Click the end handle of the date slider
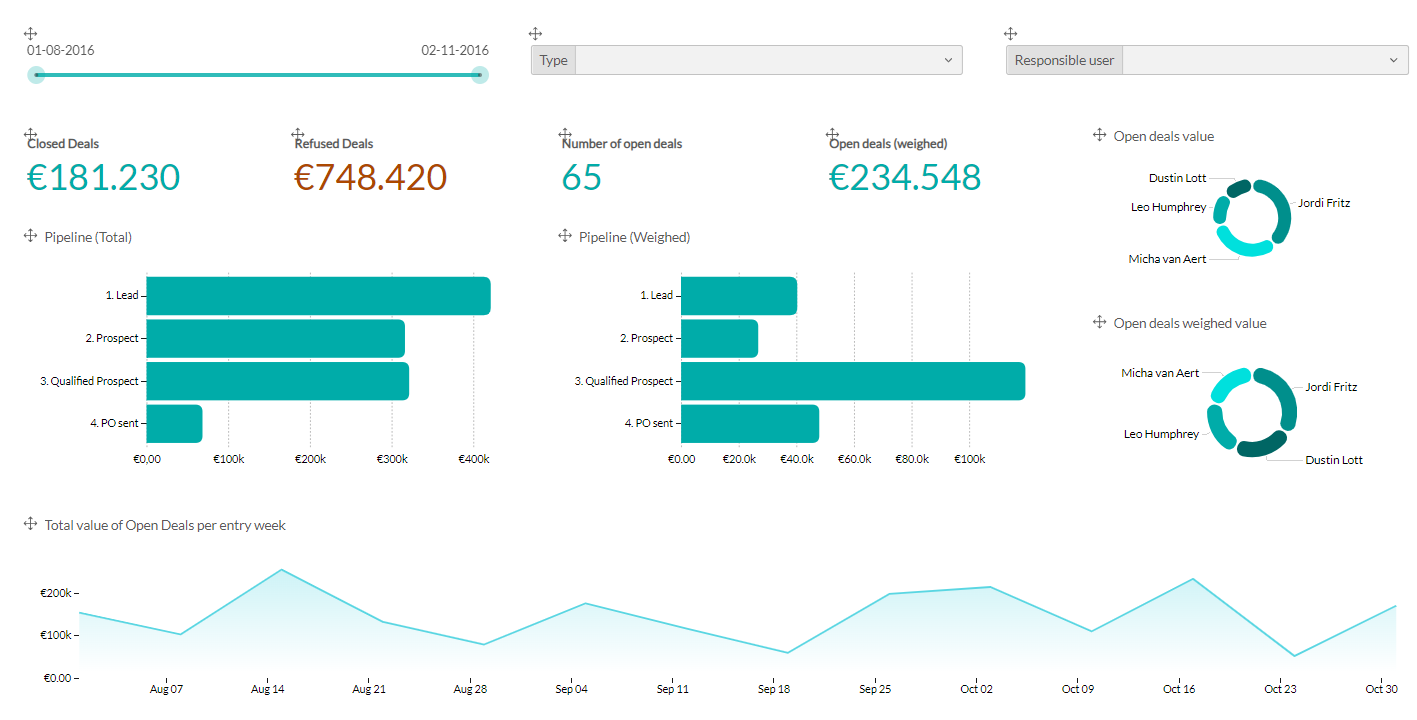The width and height of the screenshot is (1417, 720). click(480, 75)
